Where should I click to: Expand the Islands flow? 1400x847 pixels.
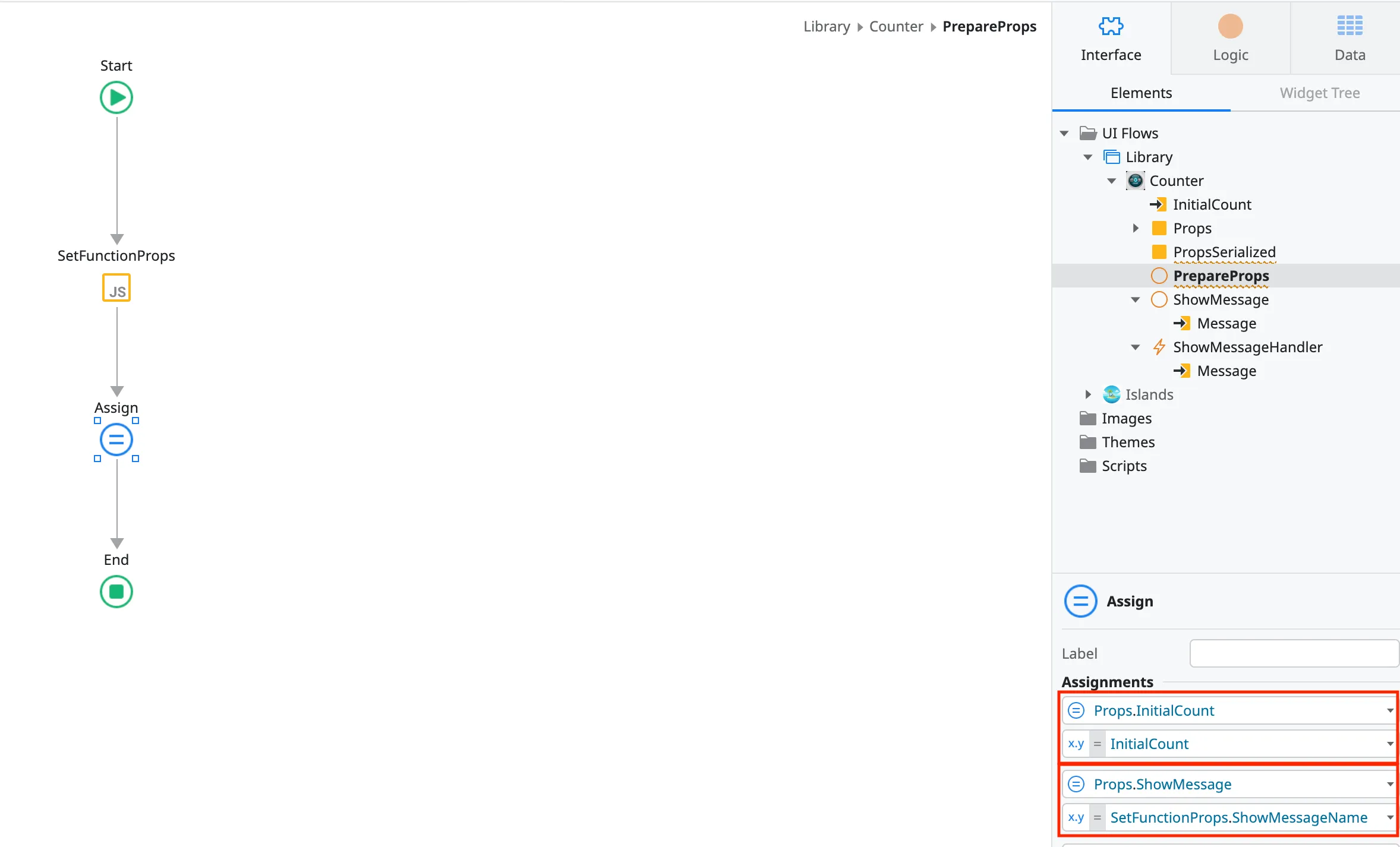[x=1088, y=394]
